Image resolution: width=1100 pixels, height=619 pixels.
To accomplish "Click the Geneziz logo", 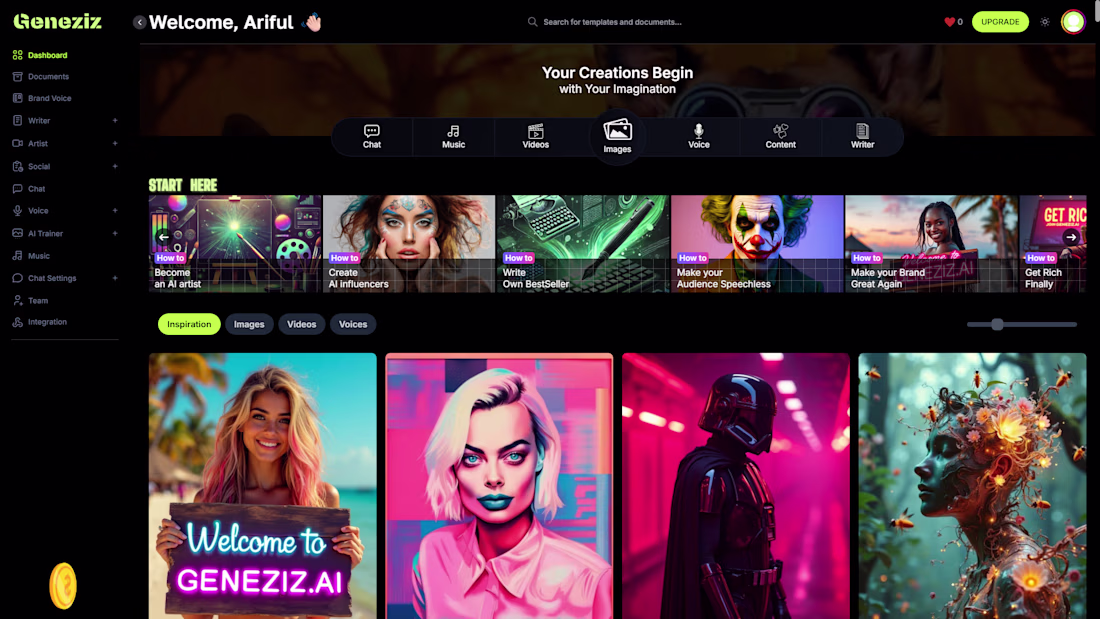I will (58, 22).
